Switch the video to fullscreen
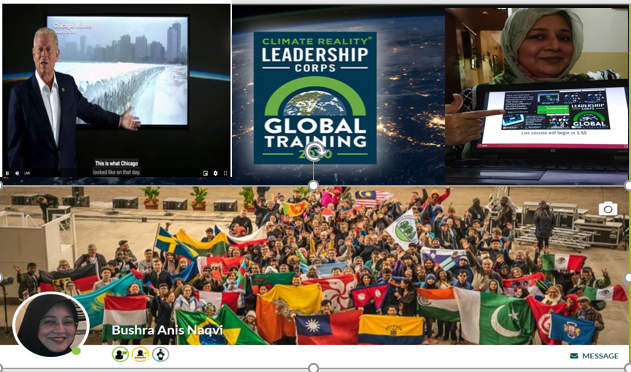Image resolution: width=631 pixels, height=372 pixels. (x=225, y=173)
